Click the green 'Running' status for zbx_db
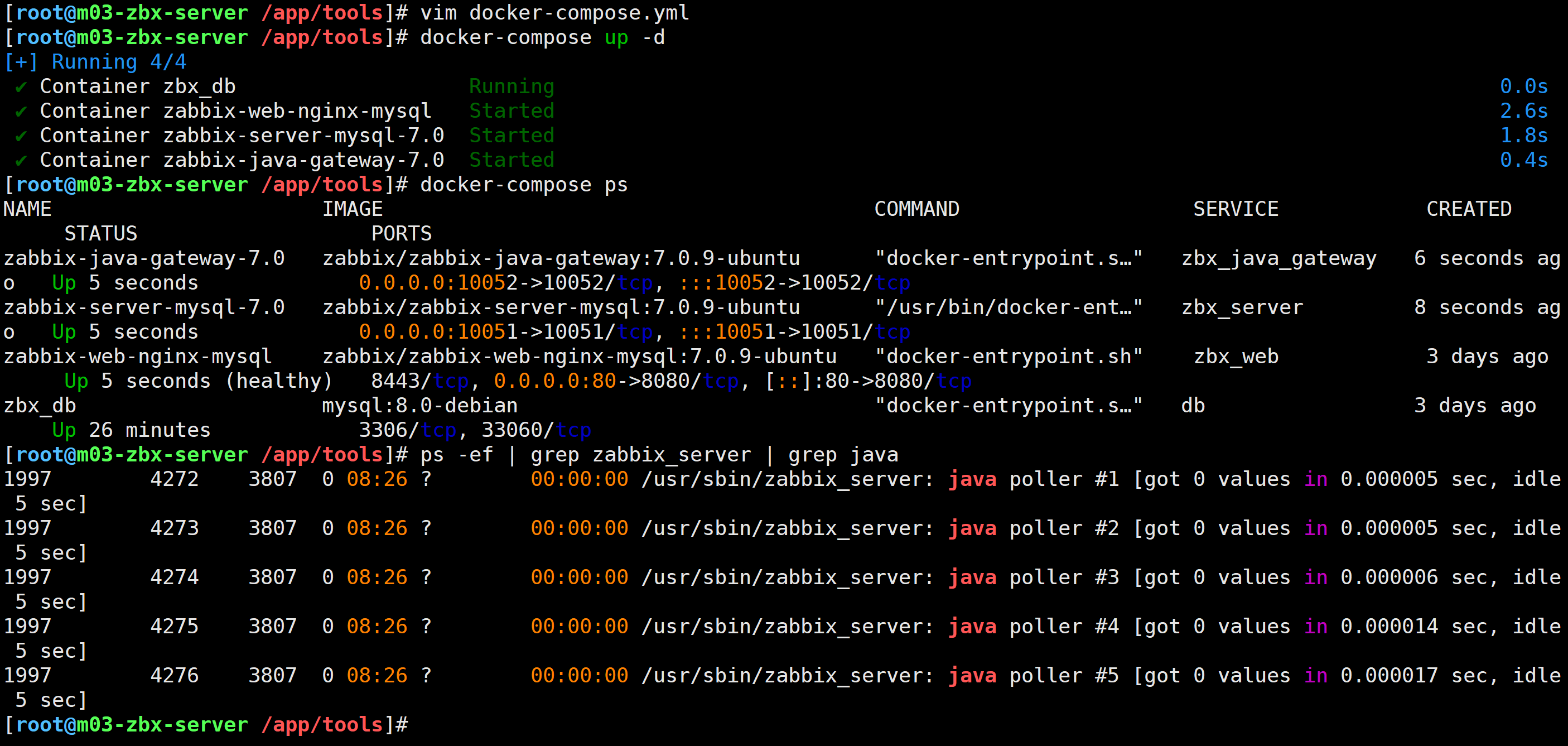This screenshot has width=1568, height=746. click(512, 86)
